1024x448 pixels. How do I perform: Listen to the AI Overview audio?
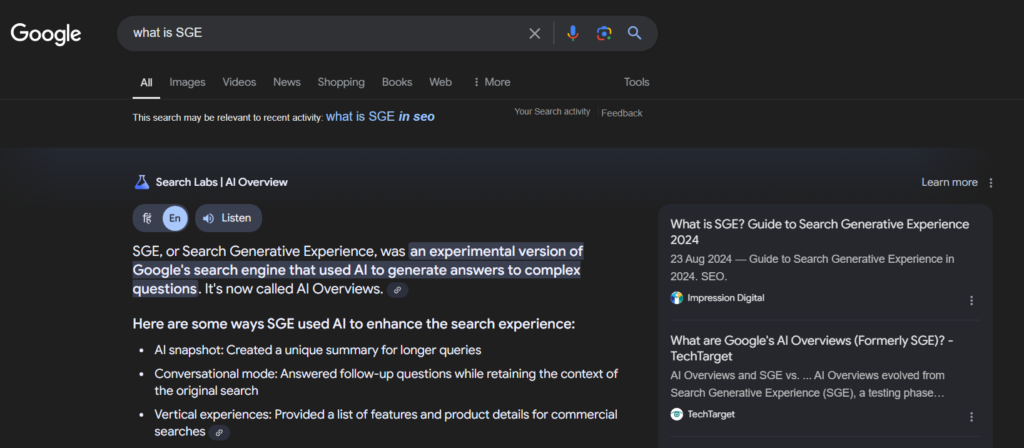[x=228, y=218]
